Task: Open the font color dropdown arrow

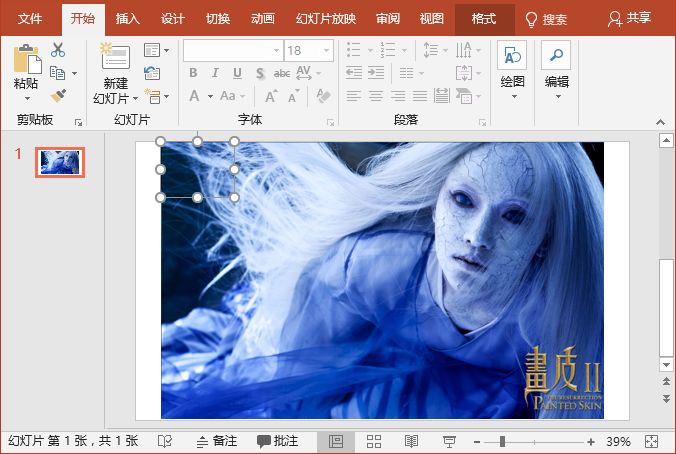Action: click(x=210, y=96)
